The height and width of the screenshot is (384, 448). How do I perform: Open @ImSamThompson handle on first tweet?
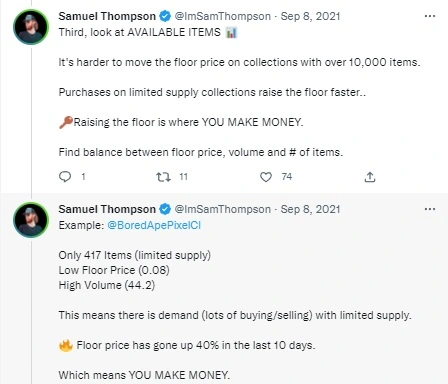pyautogui.click(x=223, y=16)
